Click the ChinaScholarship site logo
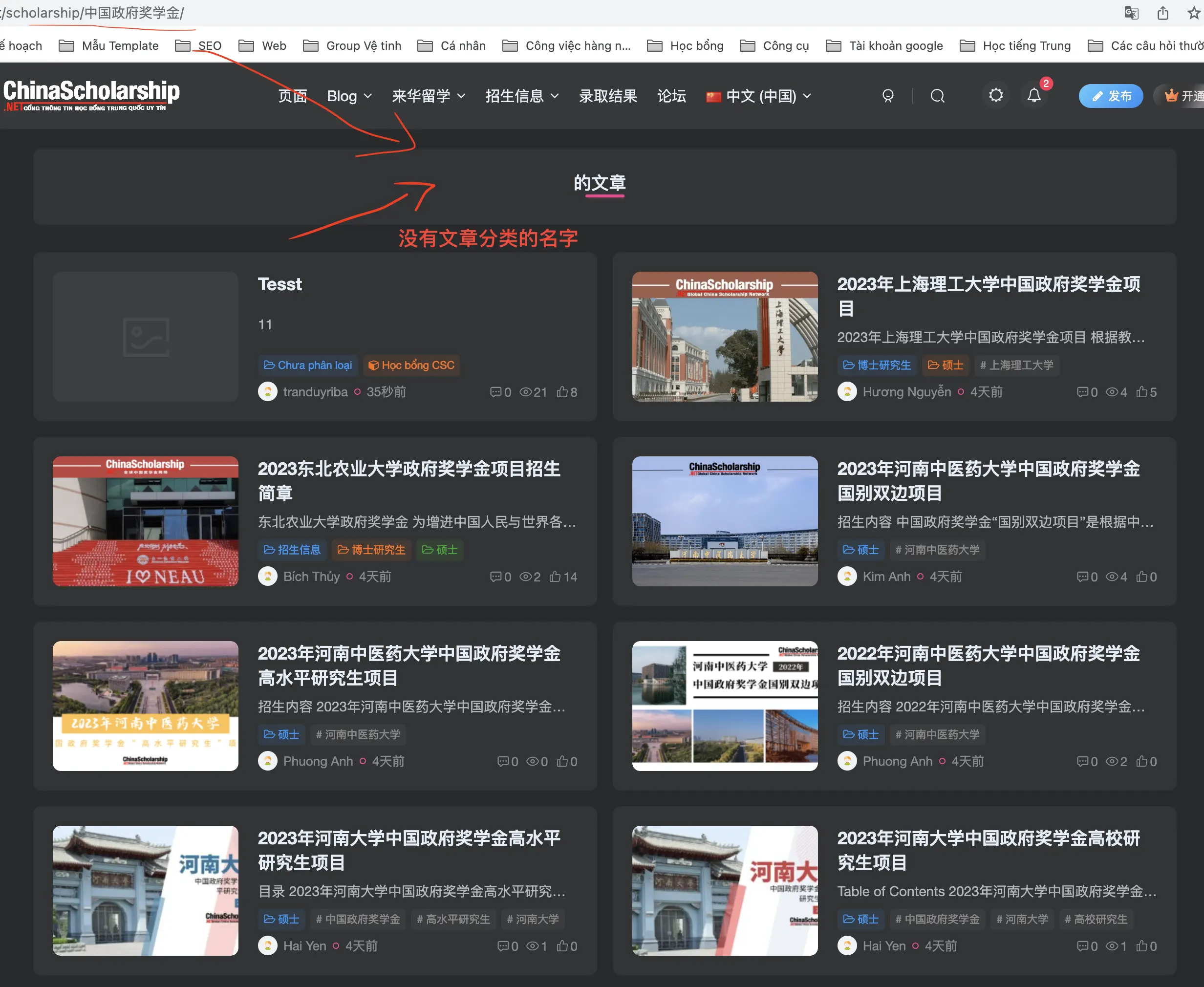This screenshot has height=987, width=1204. [91, 95]
